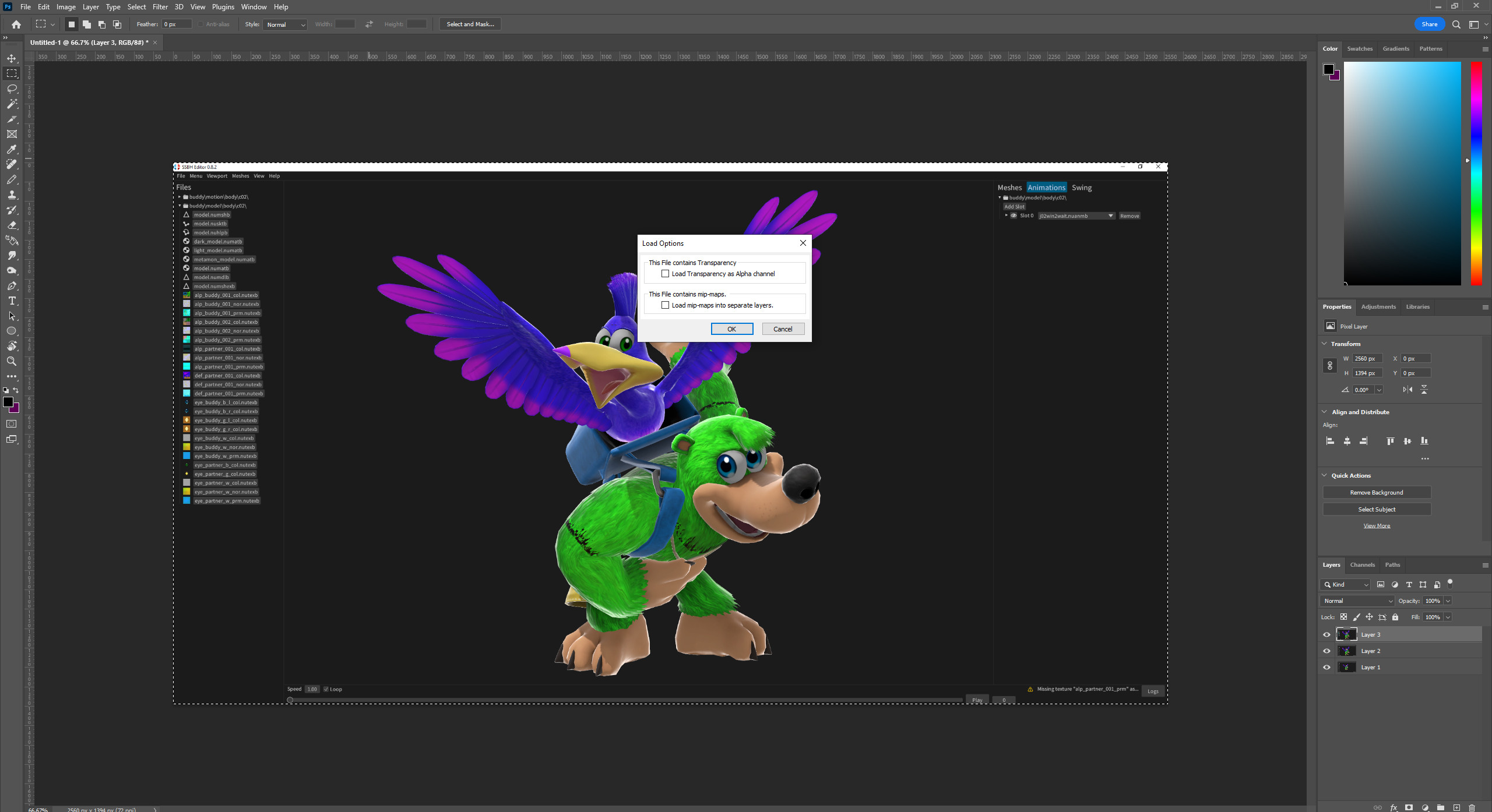Set the foreground color swatch
The image size is (1492, 812).
click(x=9, y=402)
